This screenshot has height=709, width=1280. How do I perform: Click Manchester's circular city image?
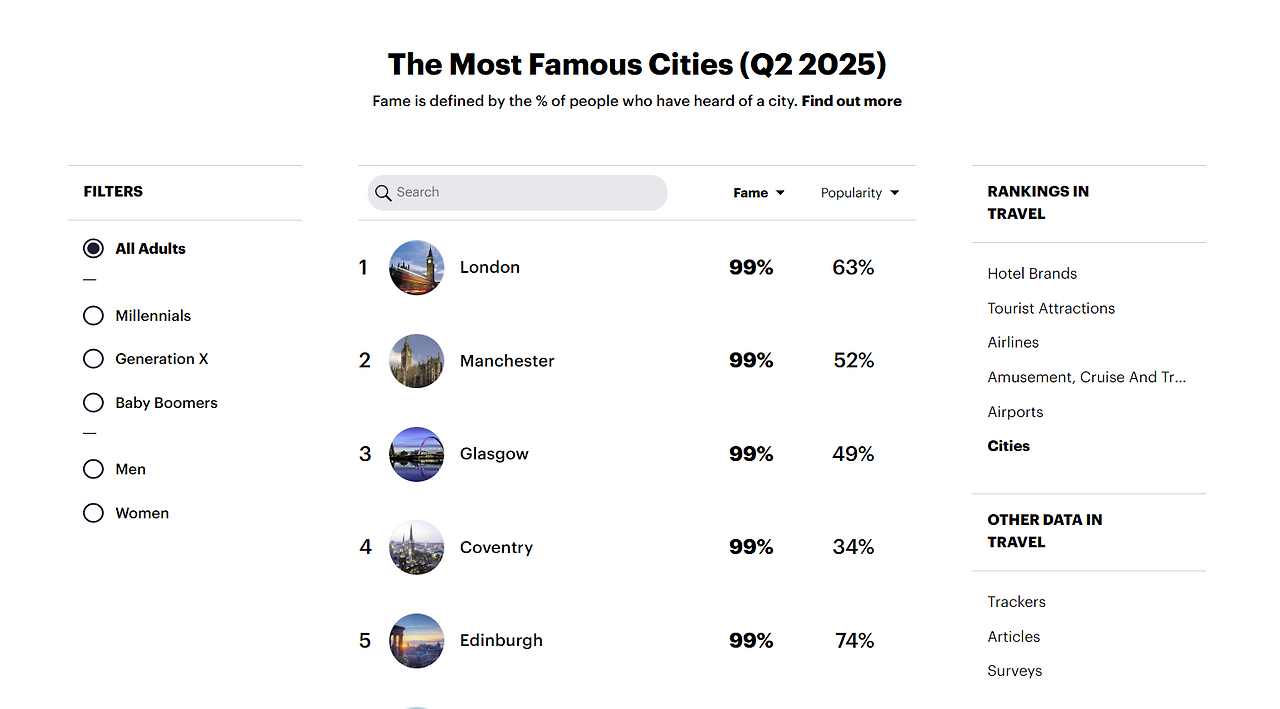pyautogui.click(x=416, y=361)
